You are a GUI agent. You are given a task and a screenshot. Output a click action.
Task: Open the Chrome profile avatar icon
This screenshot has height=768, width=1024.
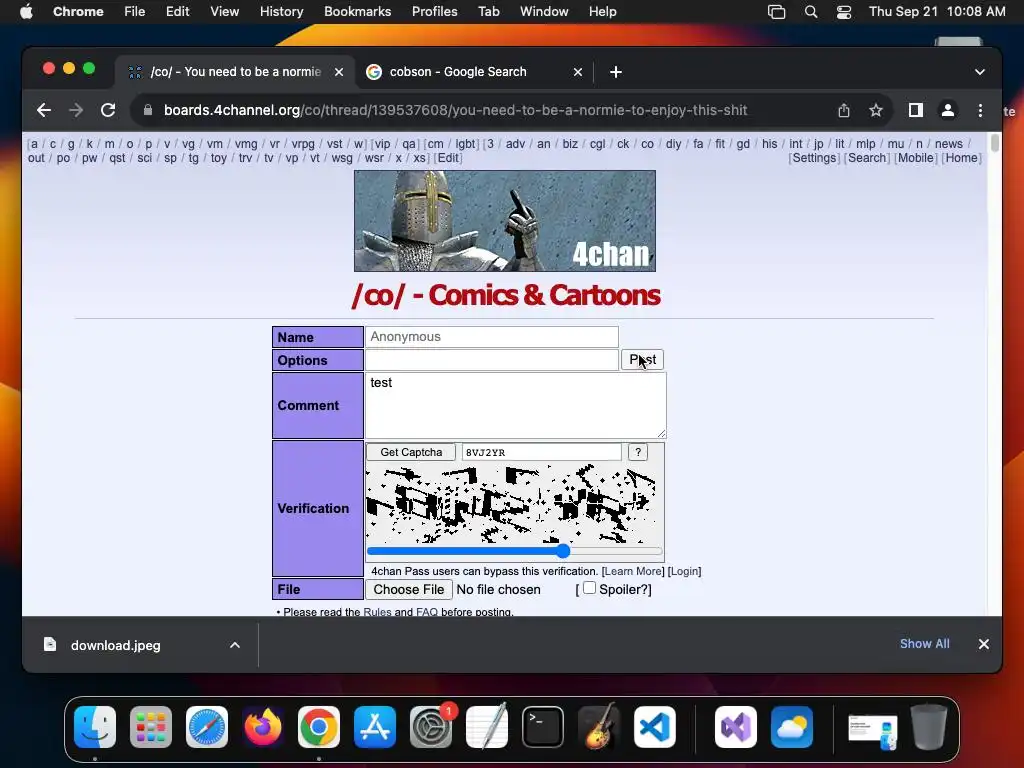click(948, 110)
